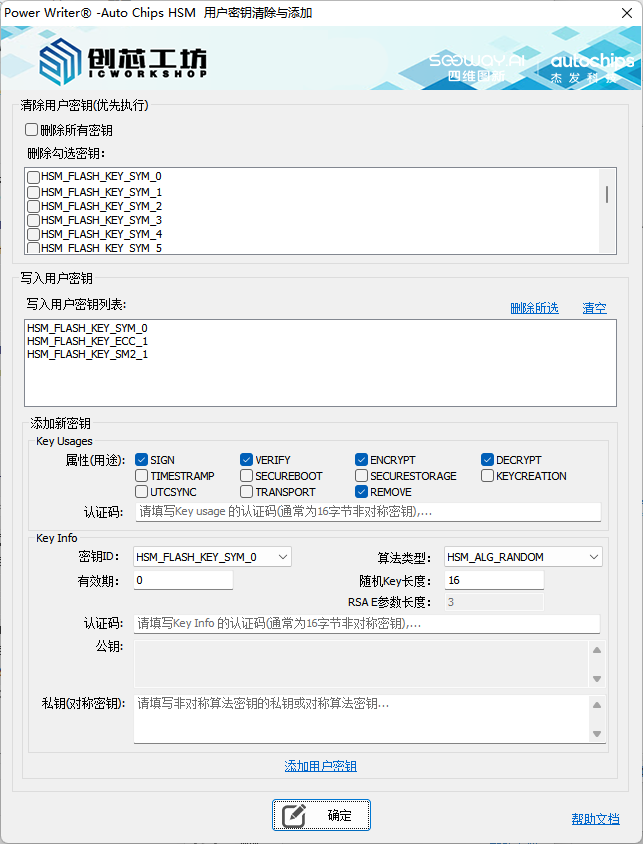Enable the delete all keys checkbox
This screenshot has height=844, width=643.
(x=32, y=130)
